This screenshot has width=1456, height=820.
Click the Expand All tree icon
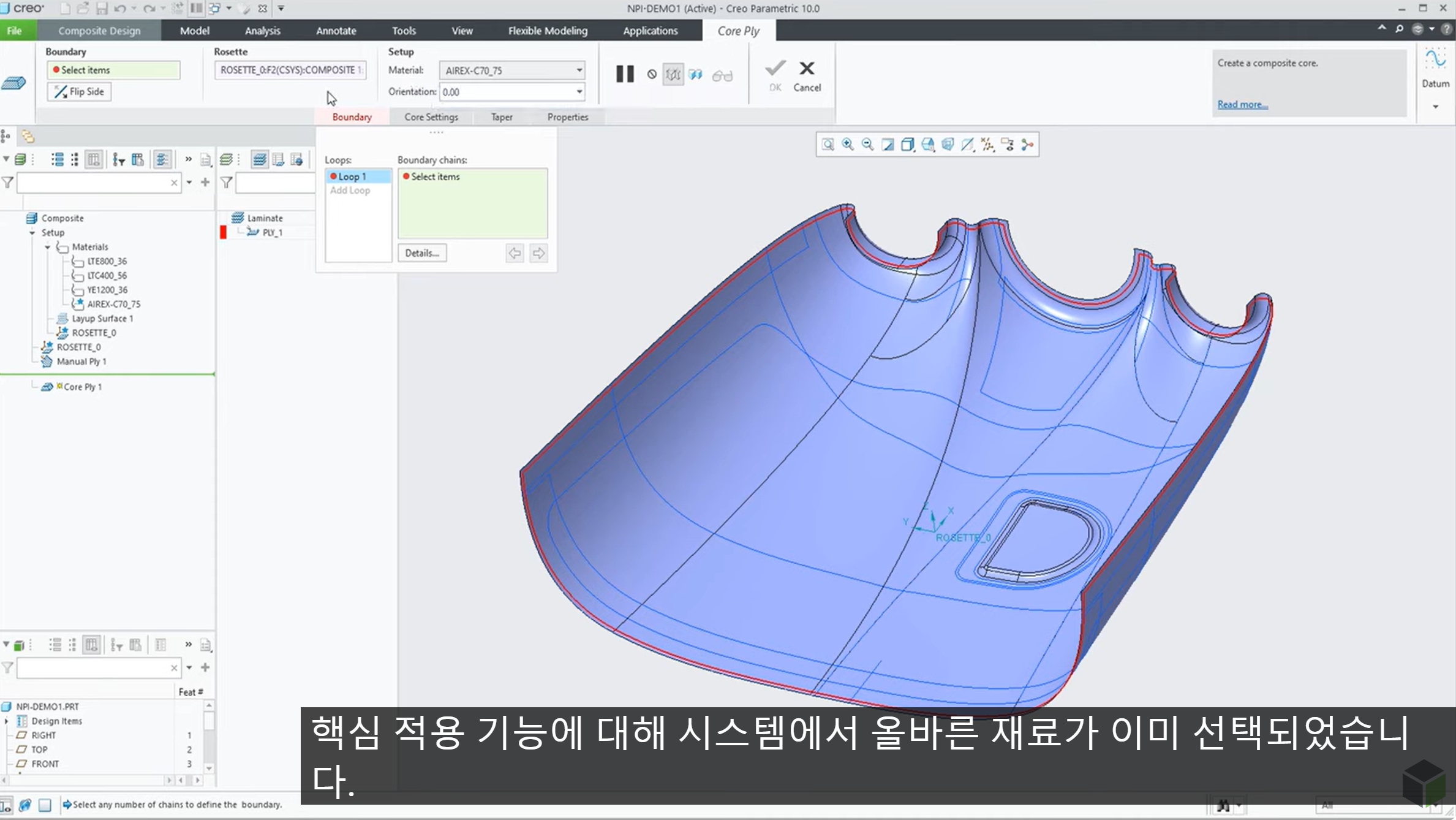click(58, 160)
